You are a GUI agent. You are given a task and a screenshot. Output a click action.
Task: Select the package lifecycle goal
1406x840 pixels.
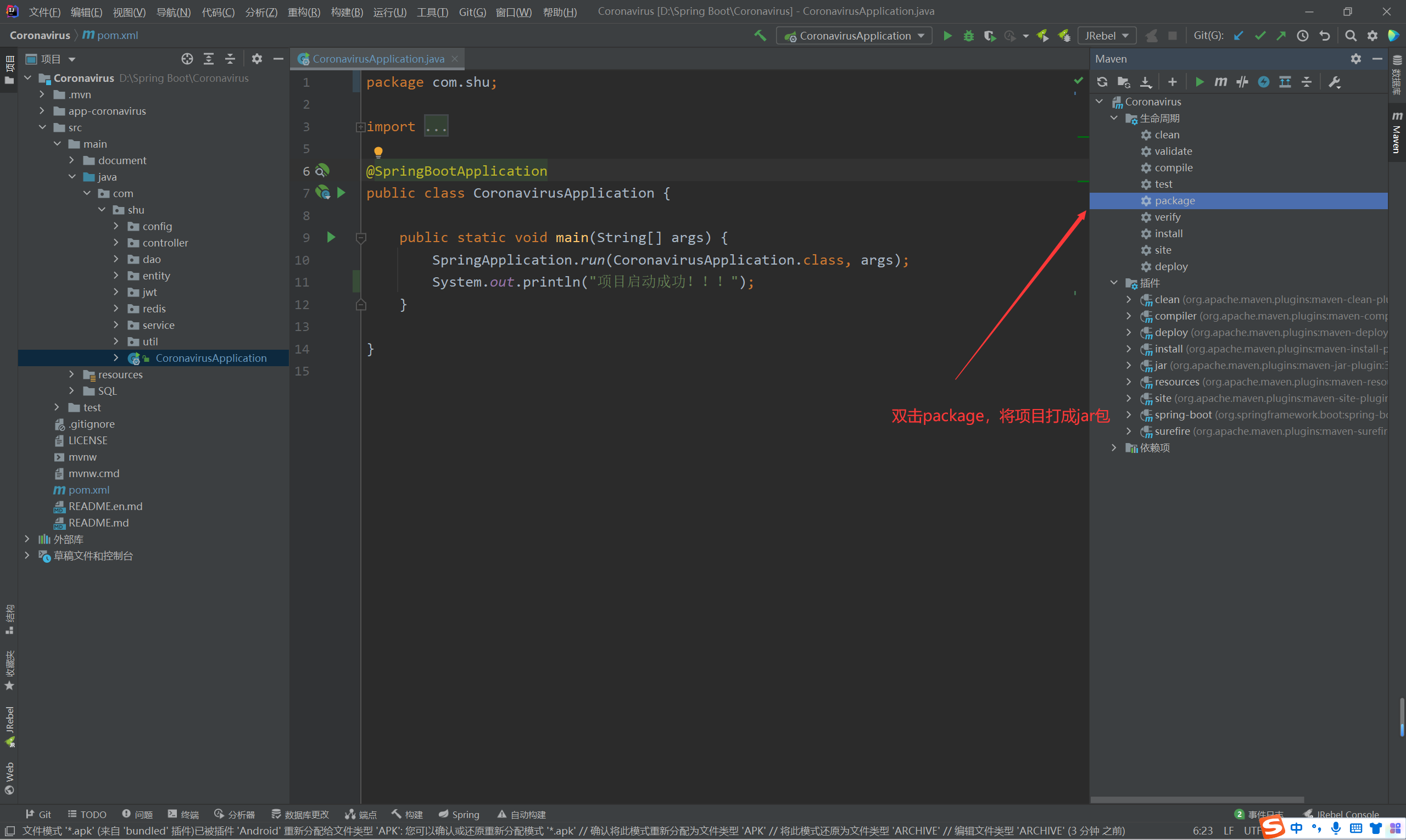pyautogui.click(x=1174, y=201)
